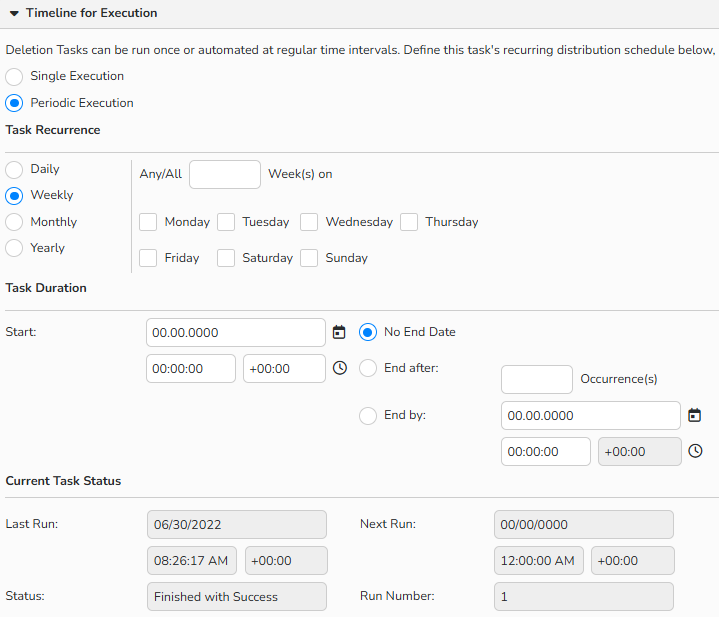The width and height of the screenshot is (719, 617).
Task: Collapse the Timeline for Execution section
Action: [14, 13]
